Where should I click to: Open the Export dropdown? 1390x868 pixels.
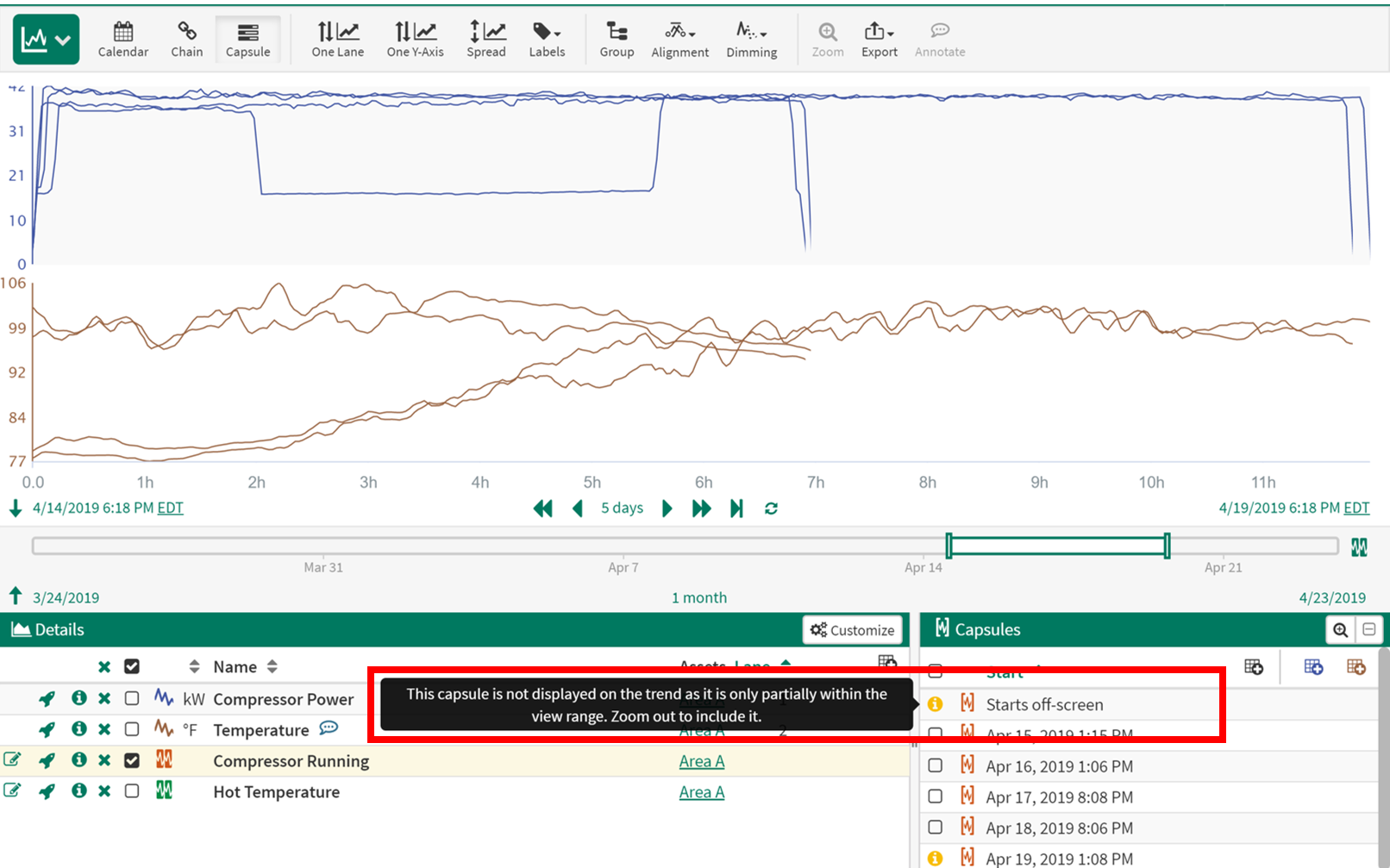[x=879, y=40]
